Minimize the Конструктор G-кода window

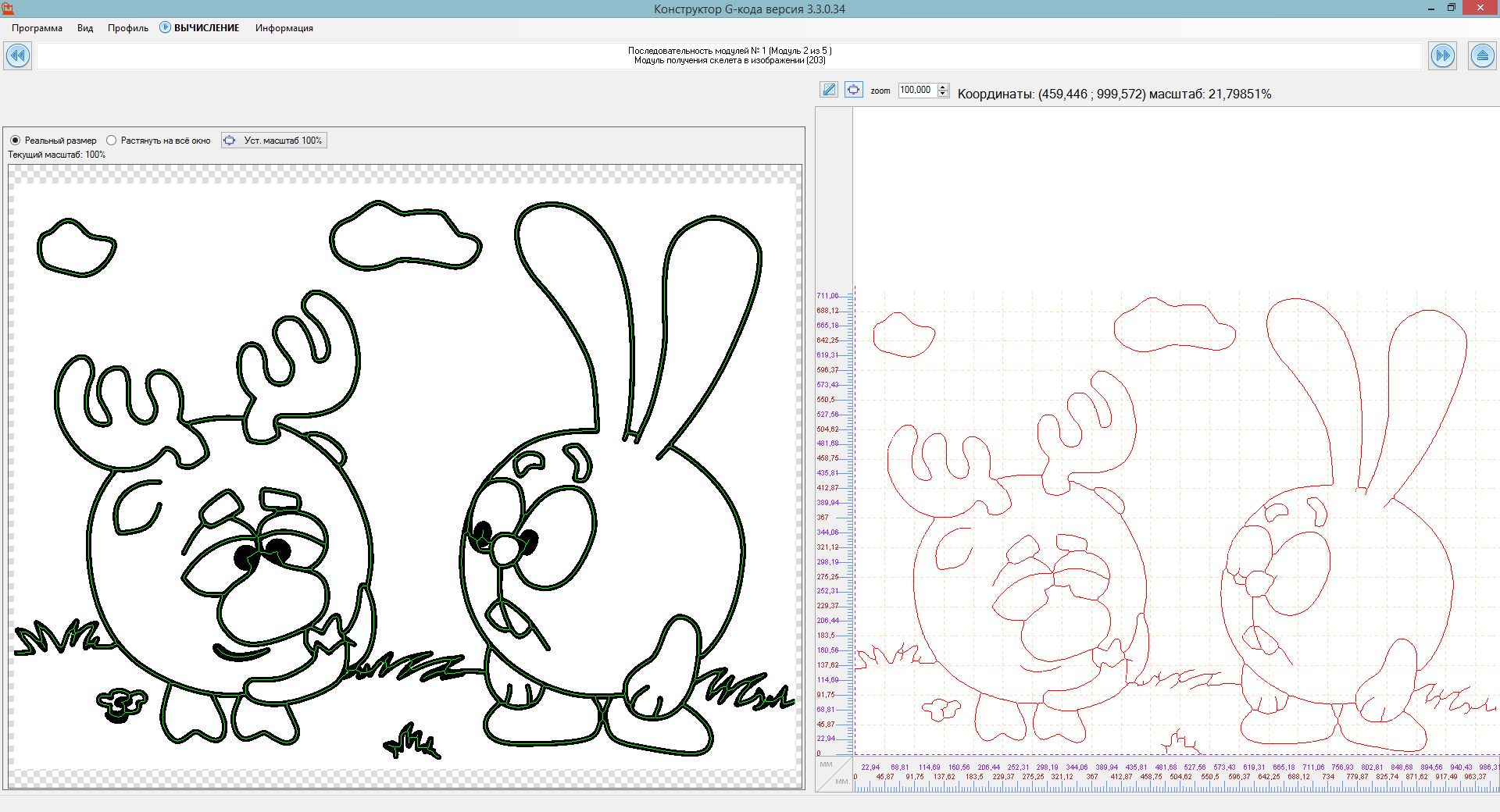(x=1431, y=9)
